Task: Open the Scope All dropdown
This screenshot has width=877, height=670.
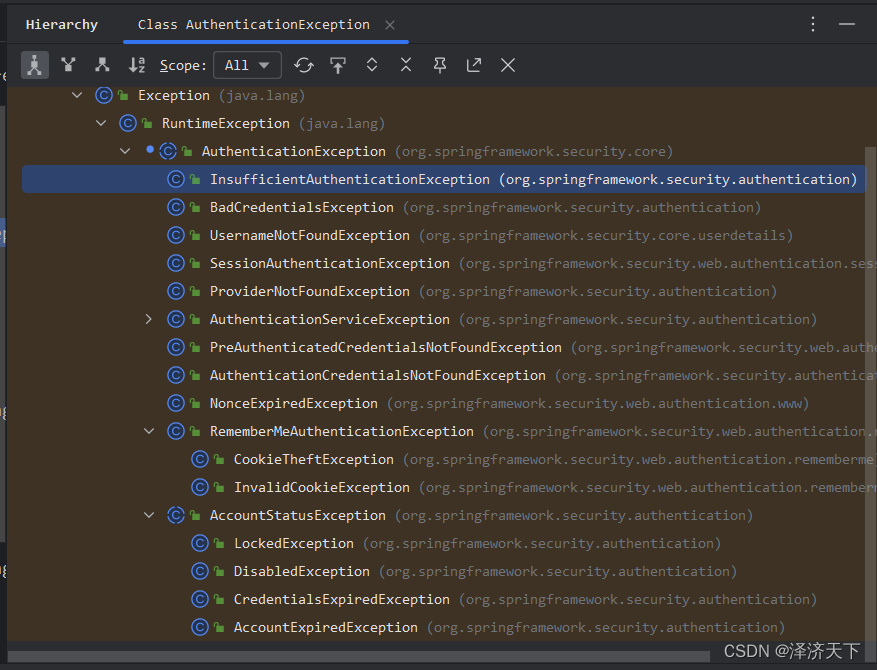Action: pos(247,65)
